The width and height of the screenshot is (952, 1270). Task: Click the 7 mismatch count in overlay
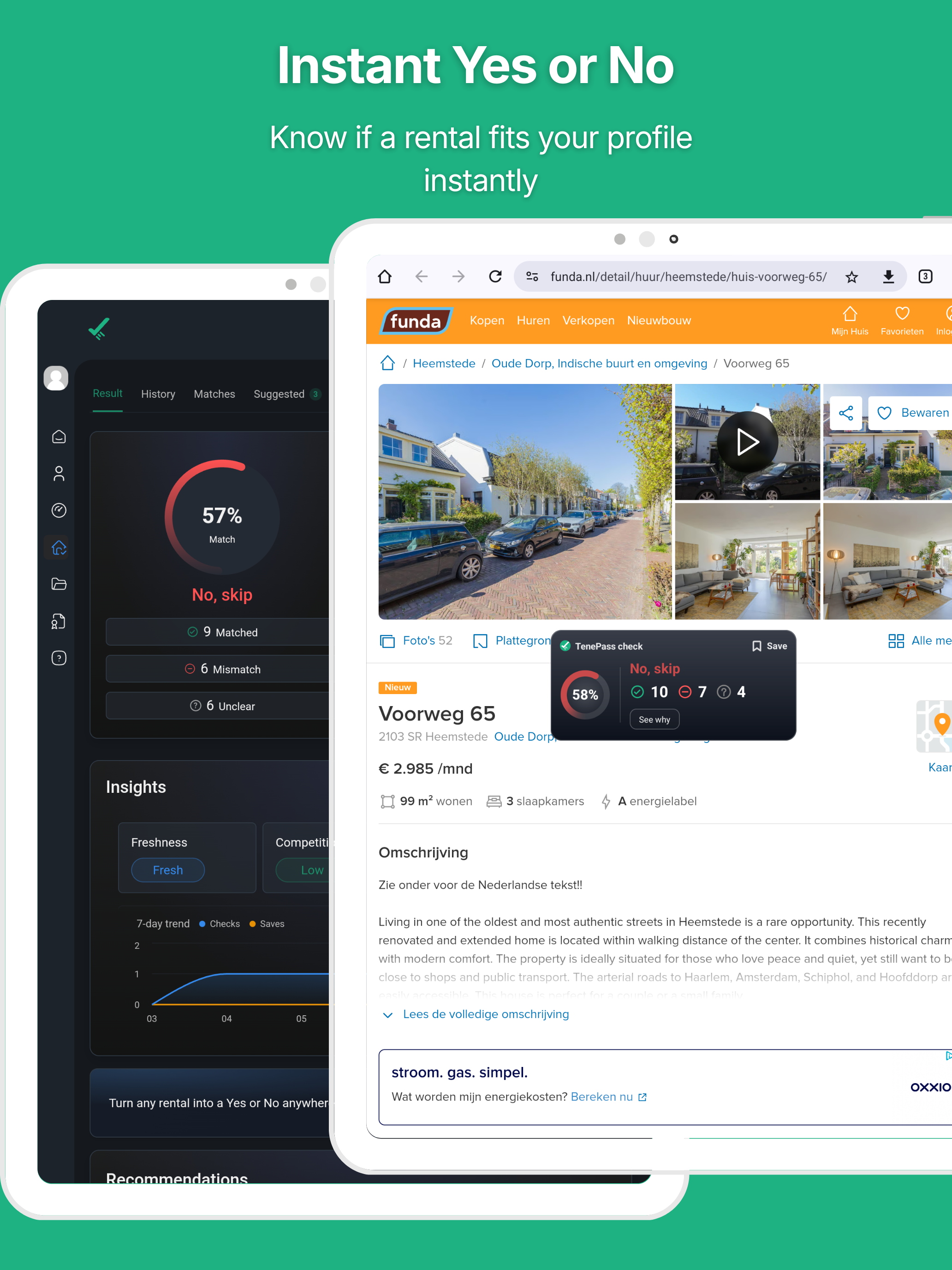(693, 692)
